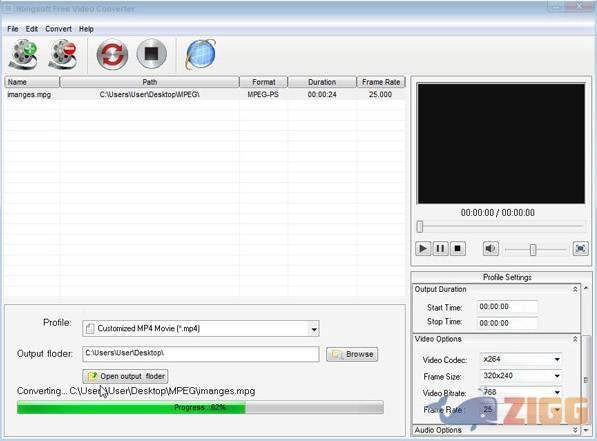Open the Edit menu
This screenshot has width=597, height=441.
tap(32, 29)
